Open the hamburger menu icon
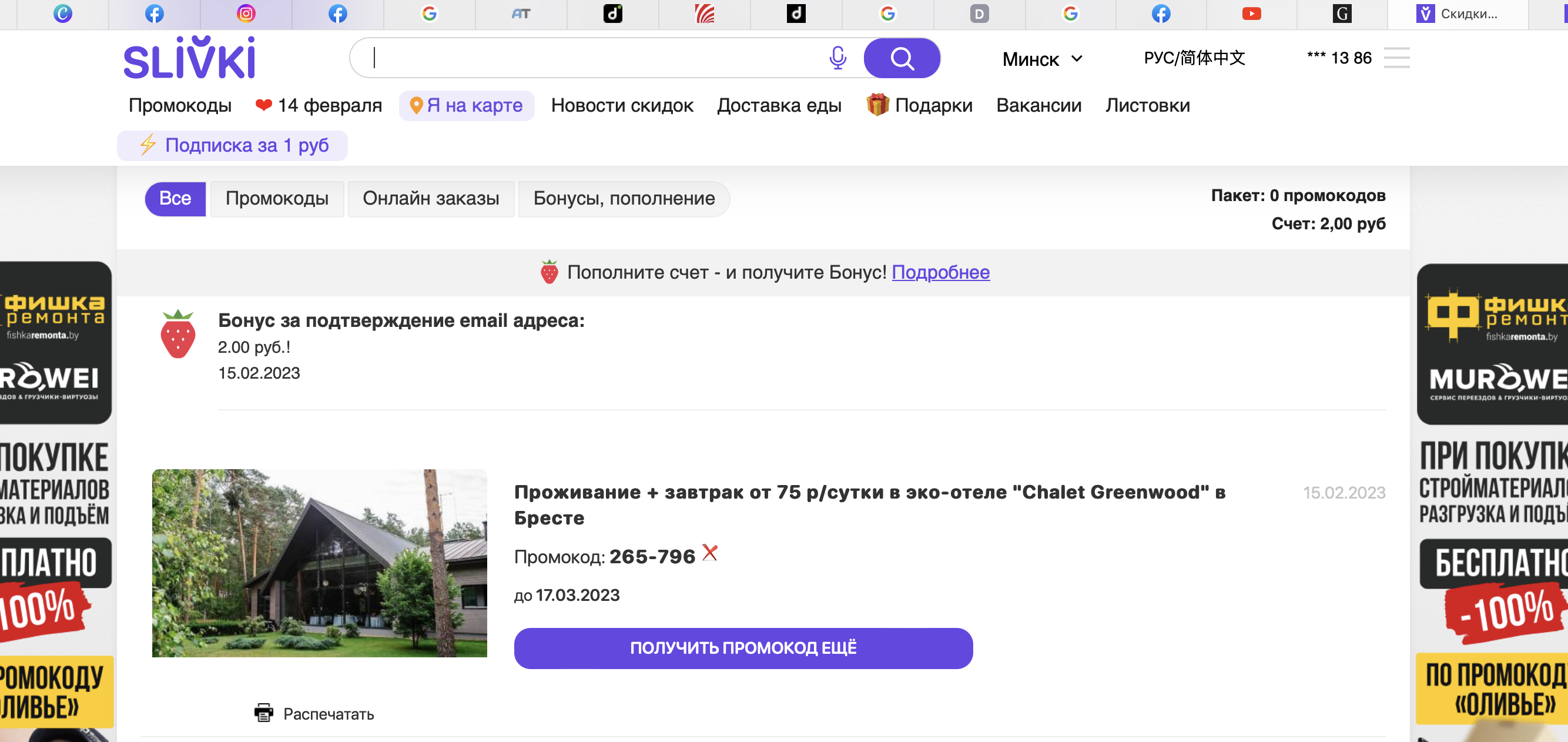The height and width of the screenshot is (742, 1568). coord(1396,58)
